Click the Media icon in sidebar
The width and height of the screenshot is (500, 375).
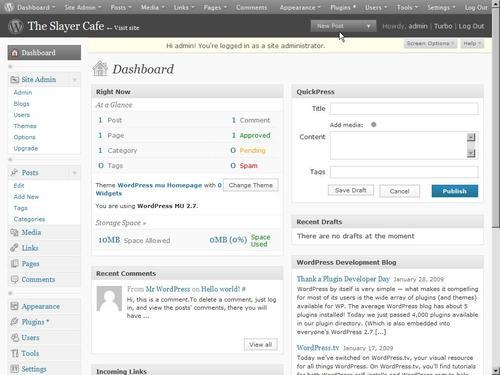14,232
